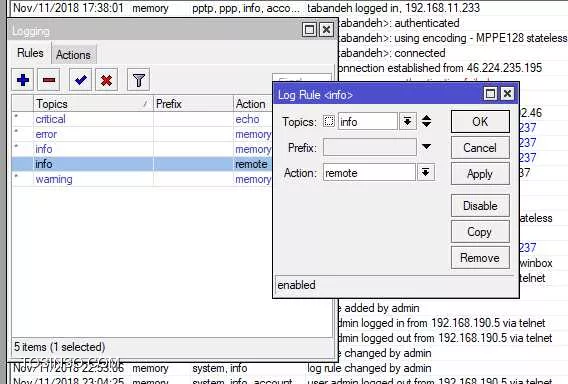This screenshot has height=384, width=568.
Task: Sort rules by the Prefix column header
Action: (193, 104)
